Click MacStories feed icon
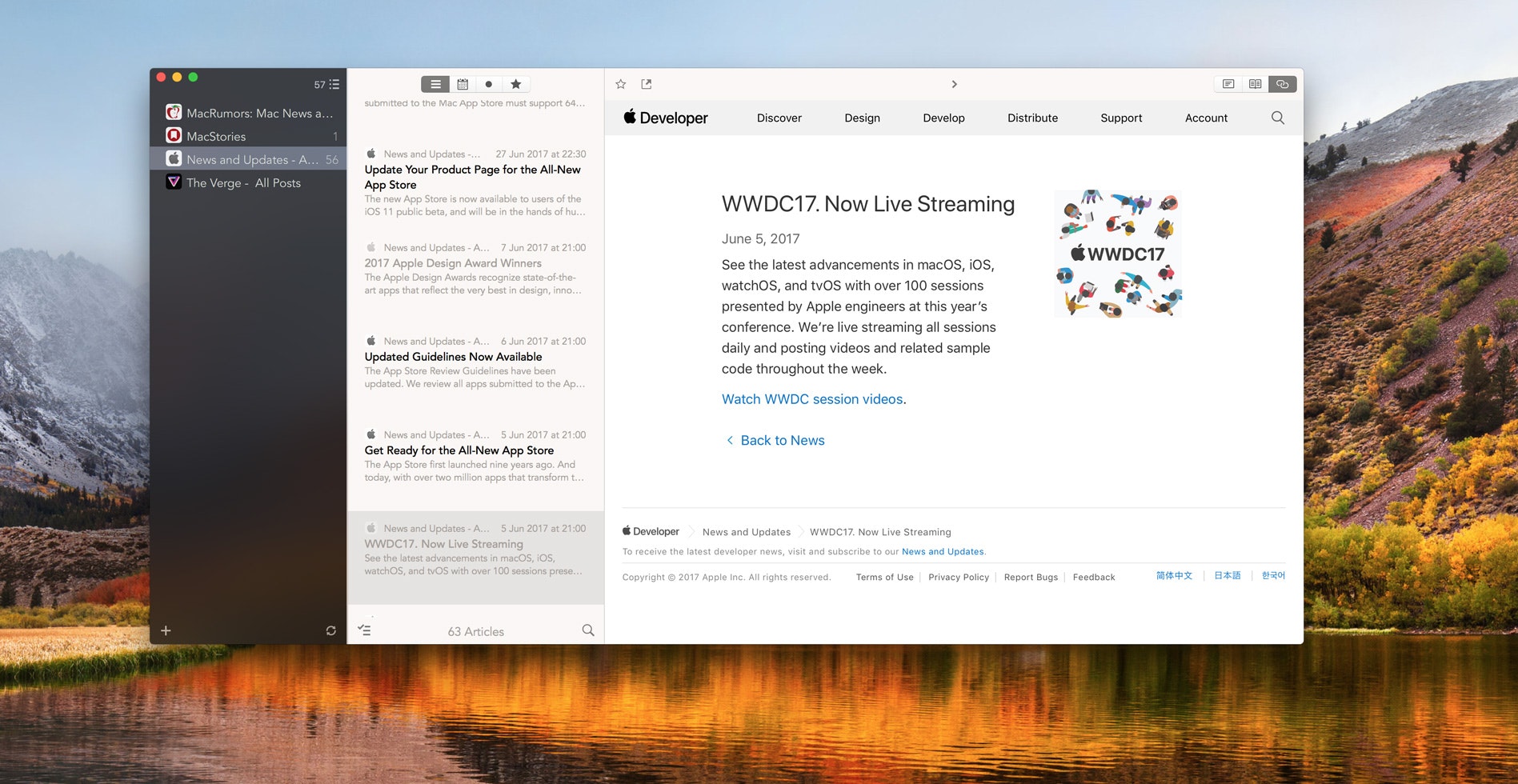Screen dimensions: 1518x784 coord(174,135)
